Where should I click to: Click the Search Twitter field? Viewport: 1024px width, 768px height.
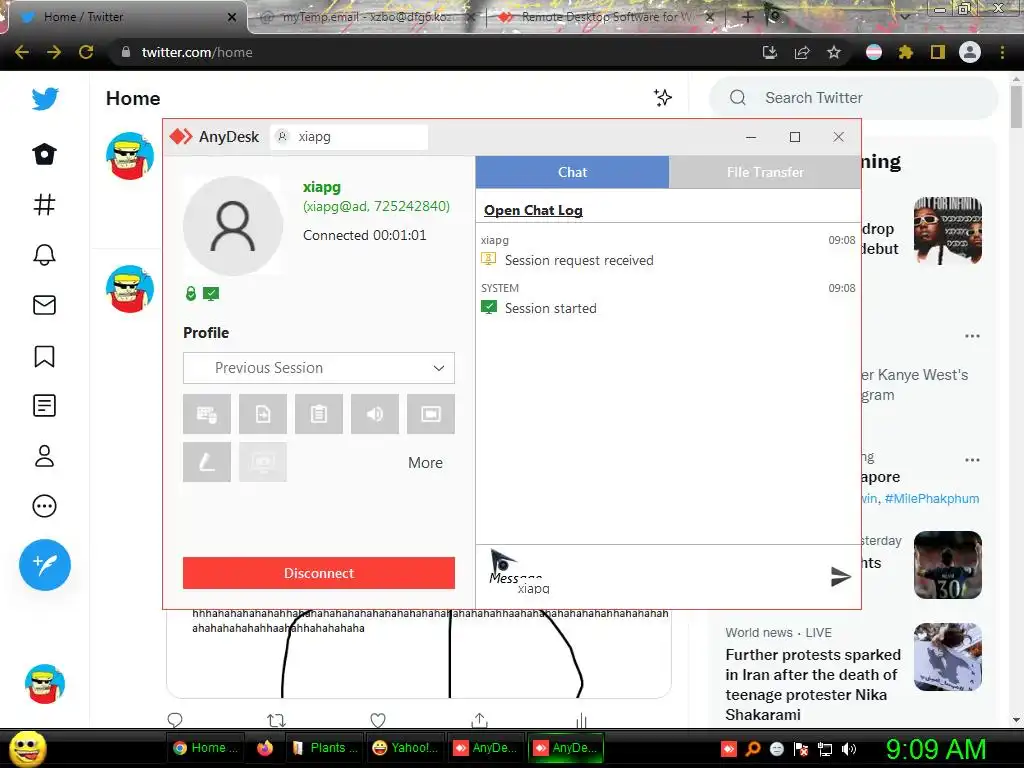[854, 98]
